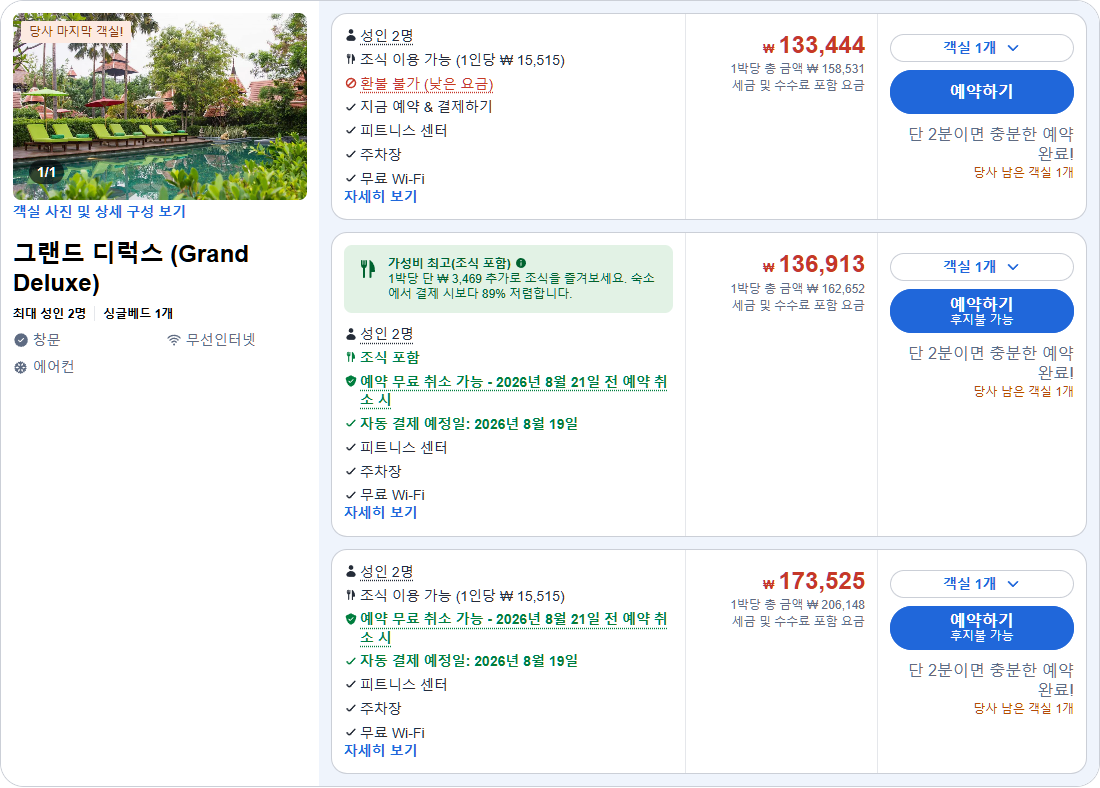Click the 당사 마지막 객실! badge on the photo
Screen dimensions: 1100x788
pyautogui.click(x=76, y=31)
